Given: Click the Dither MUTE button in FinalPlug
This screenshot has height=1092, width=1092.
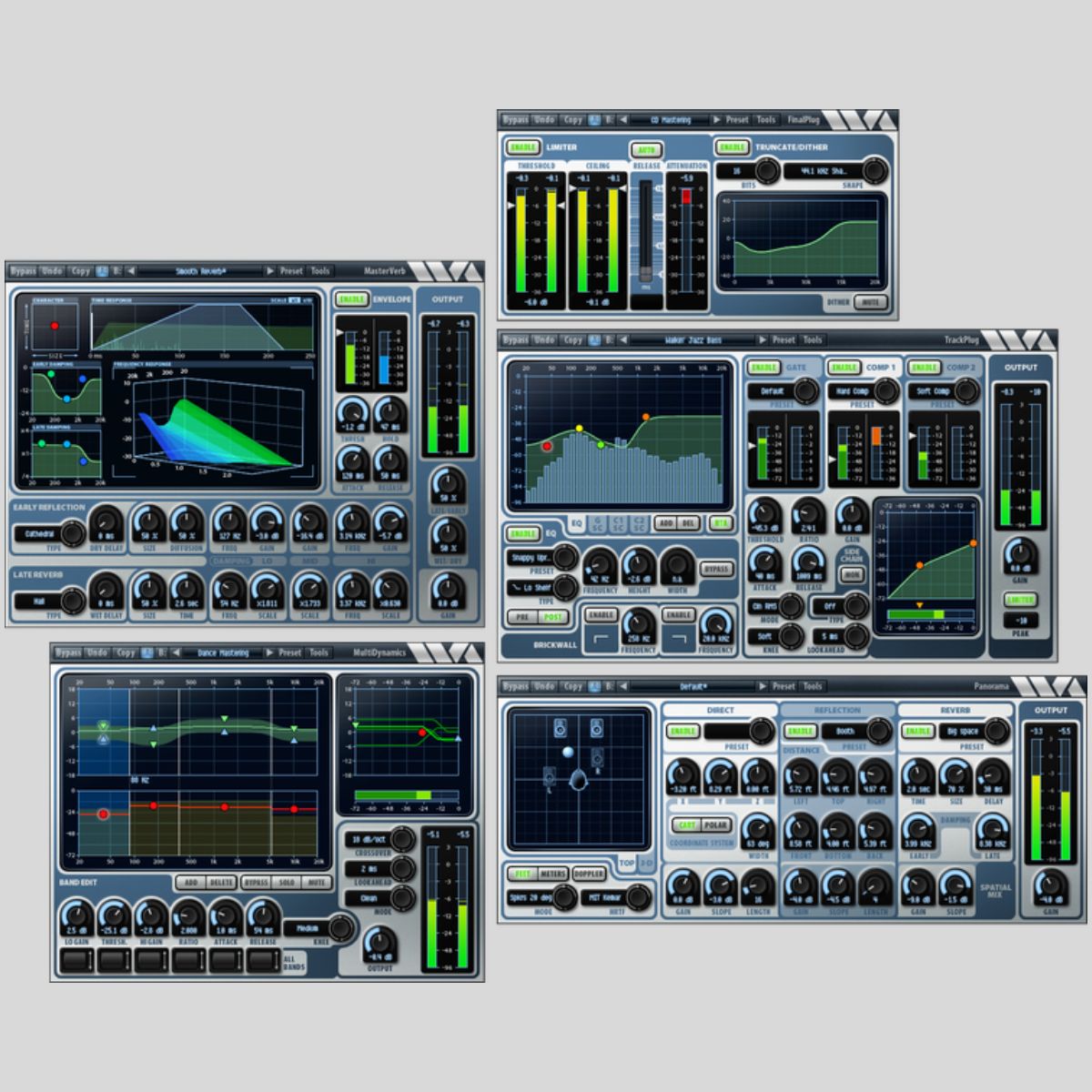Looking at the screenshot, I should (871, 302).
